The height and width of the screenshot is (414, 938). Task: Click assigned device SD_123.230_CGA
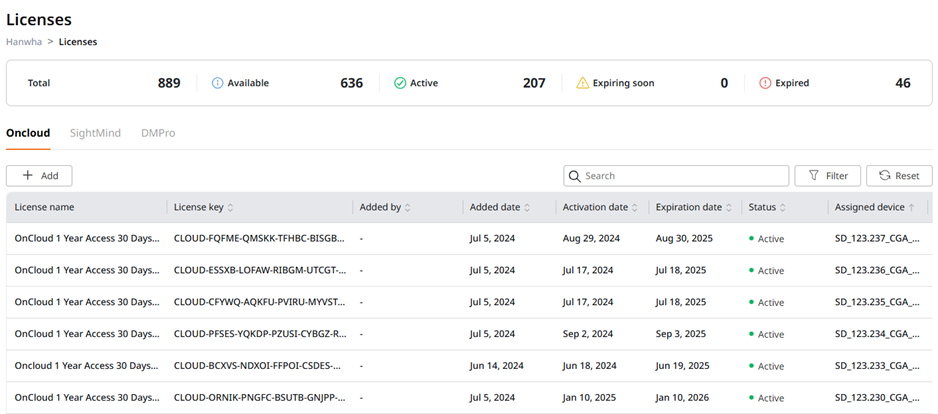(x=878, y=397)
